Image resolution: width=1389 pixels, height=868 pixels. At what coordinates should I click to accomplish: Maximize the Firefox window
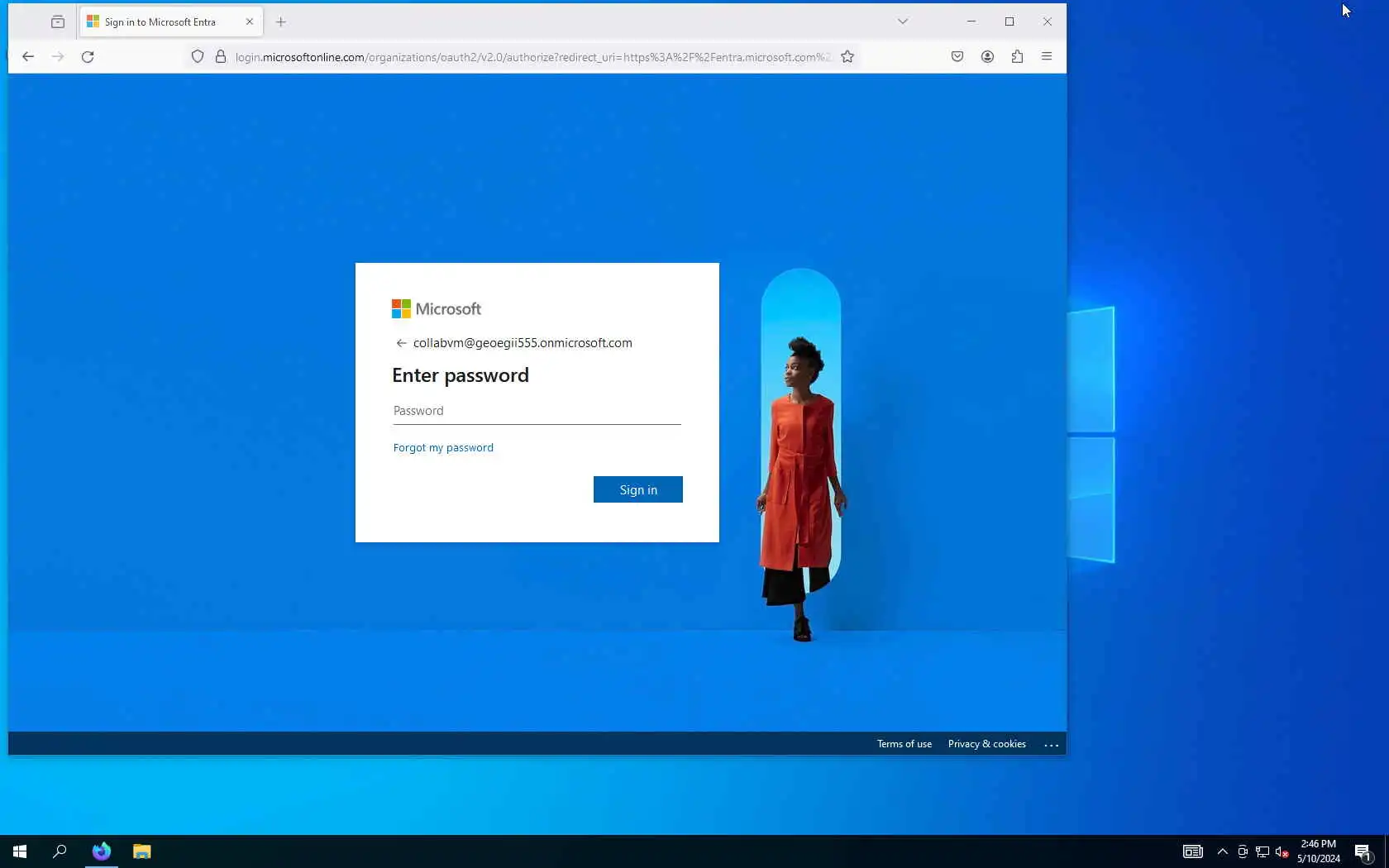coord(1010,21)
